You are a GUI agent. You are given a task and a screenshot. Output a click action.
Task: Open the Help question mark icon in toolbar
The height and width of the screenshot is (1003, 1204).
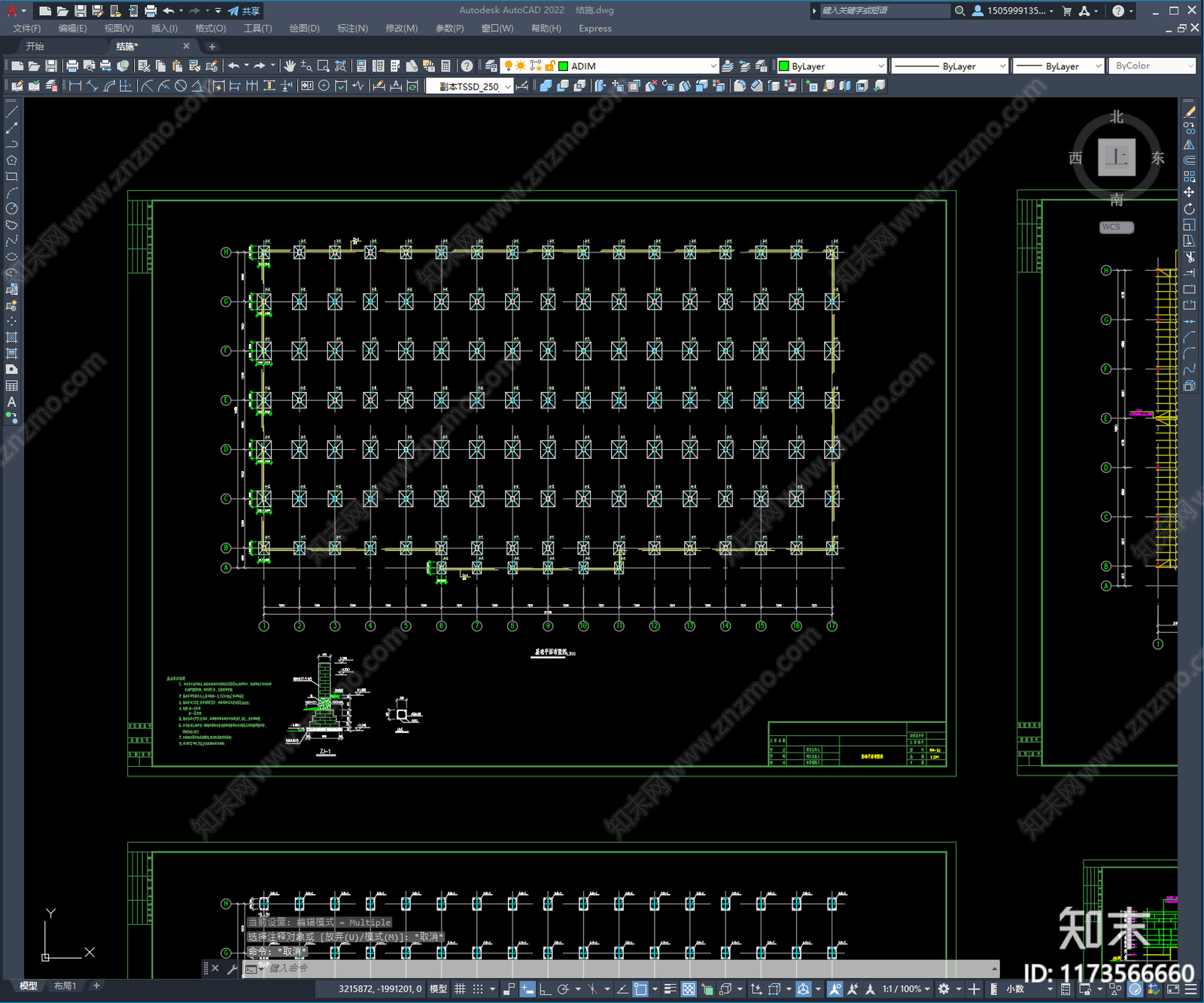coord(467,66)
